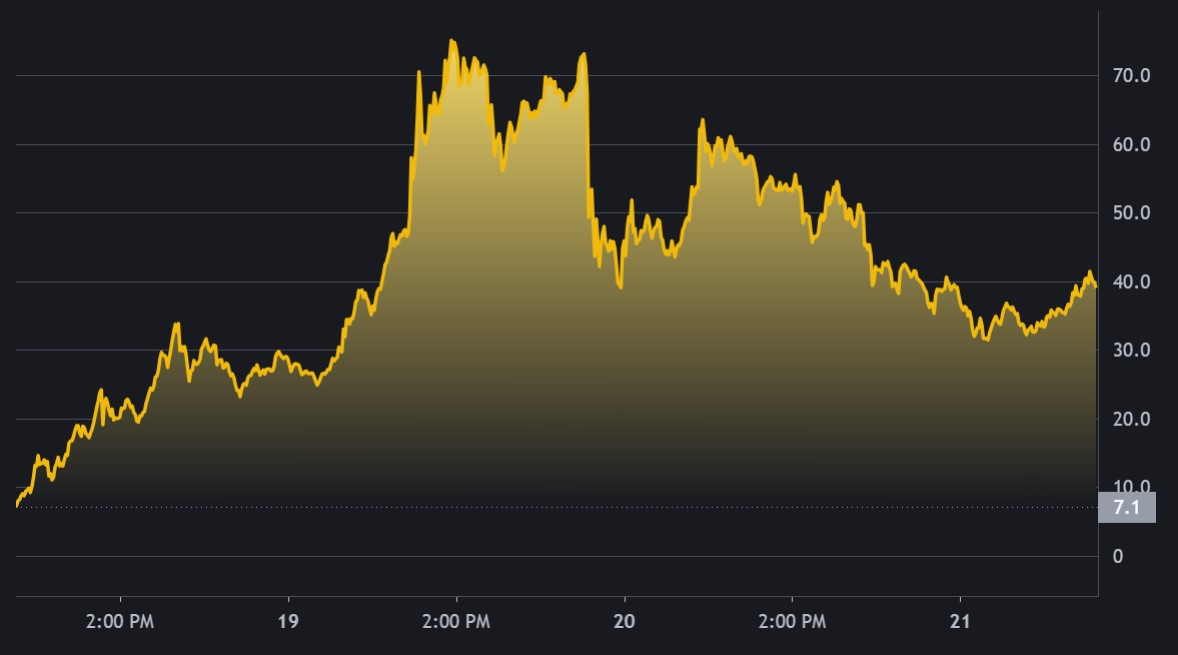Click the 2:00 PM label before date 19
The image size is (1178, 655).
tap(120, 622)
